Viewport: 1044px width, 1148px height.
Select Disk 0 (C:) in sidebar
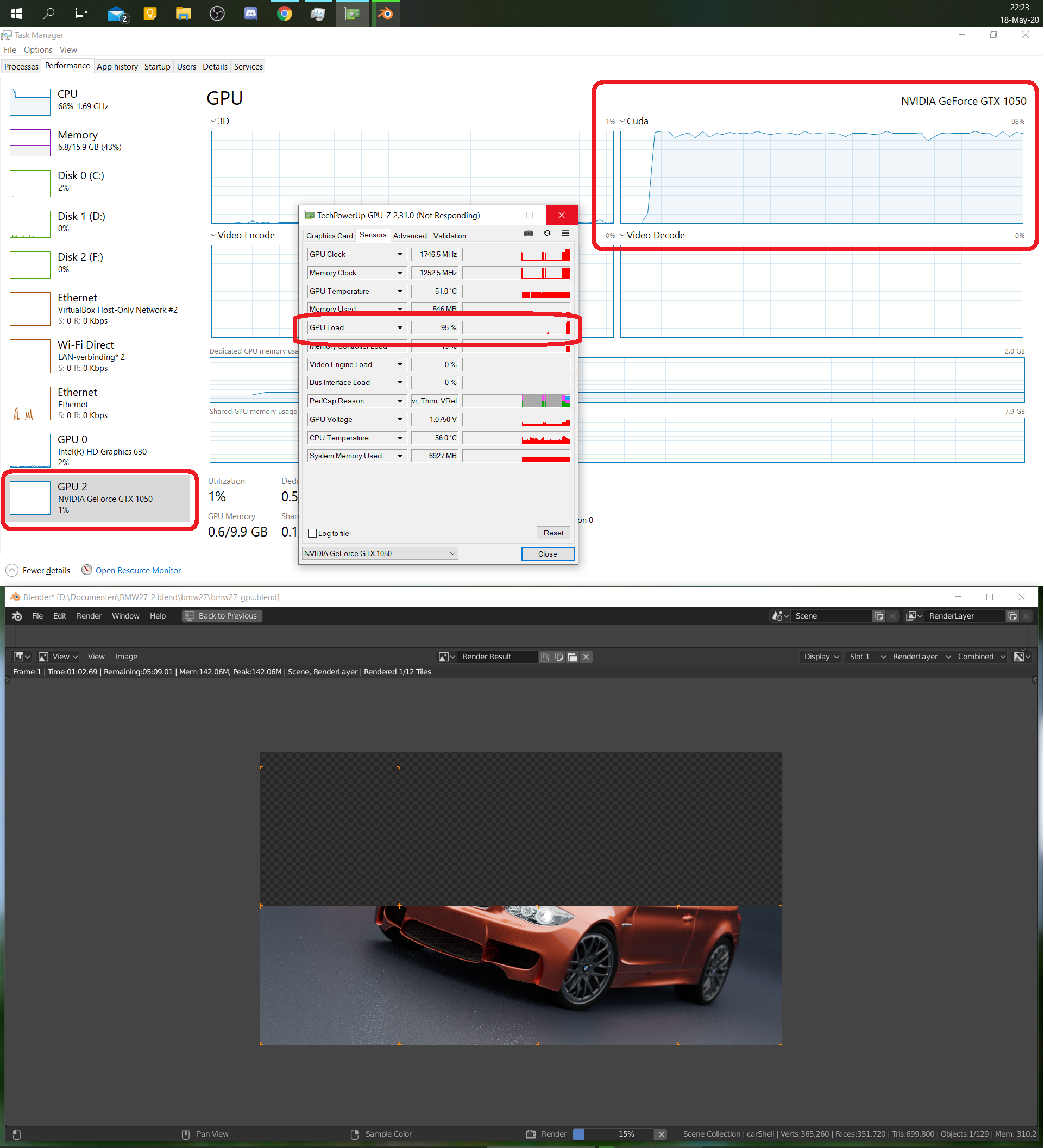[97, 184]
